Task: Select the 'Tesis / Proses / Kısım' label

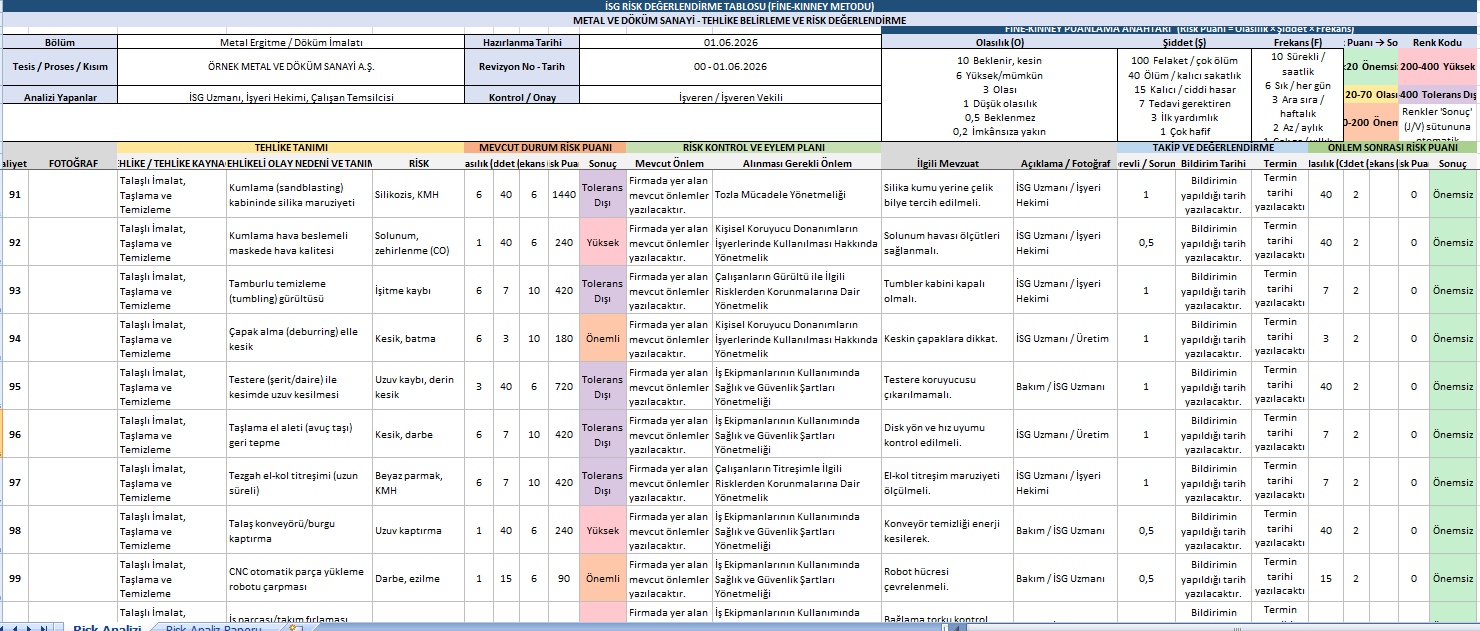Action: coord(60,66)
